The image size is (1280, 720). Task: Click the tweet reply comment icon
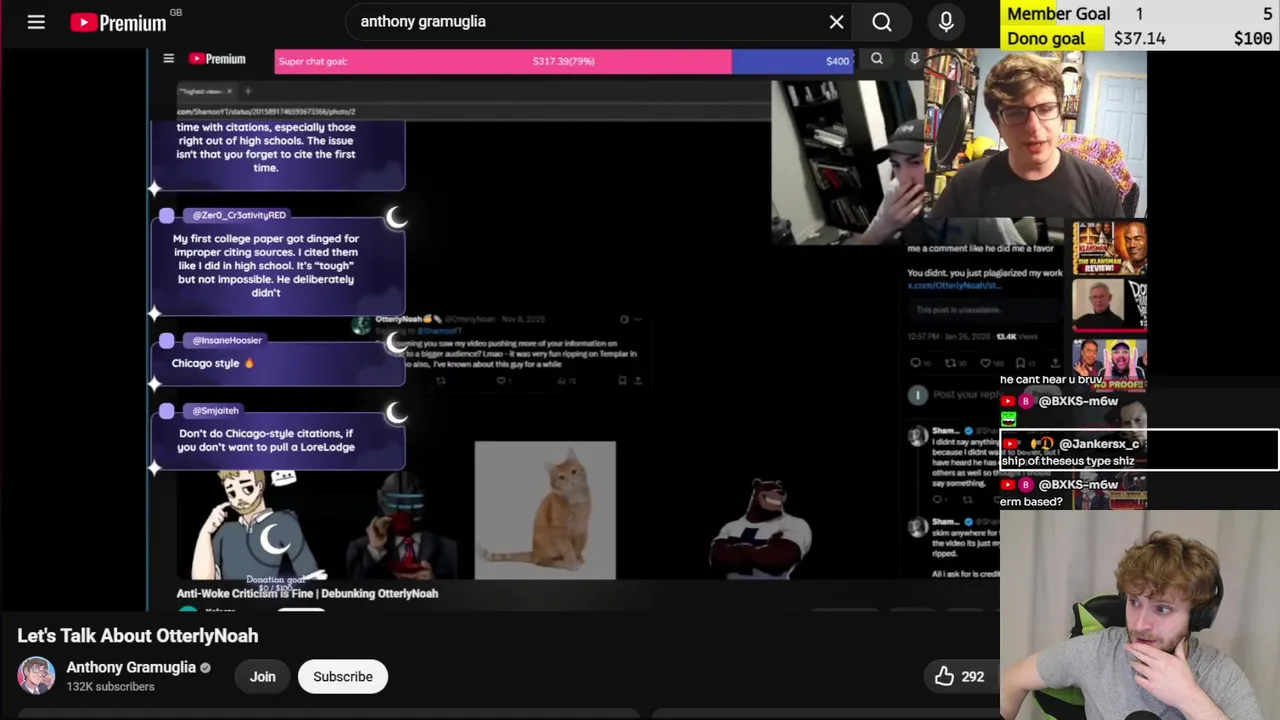914,363
